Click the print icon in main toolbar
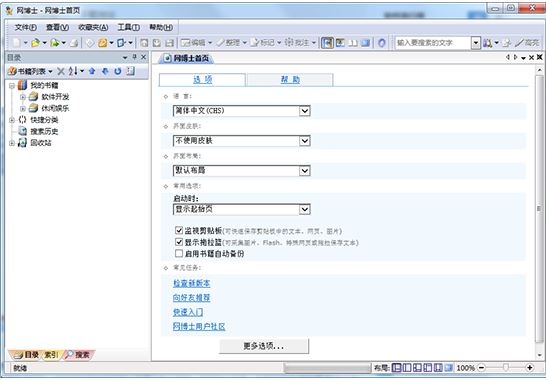Viewport: 546px width, 380px height. click(x=74, y=43)
